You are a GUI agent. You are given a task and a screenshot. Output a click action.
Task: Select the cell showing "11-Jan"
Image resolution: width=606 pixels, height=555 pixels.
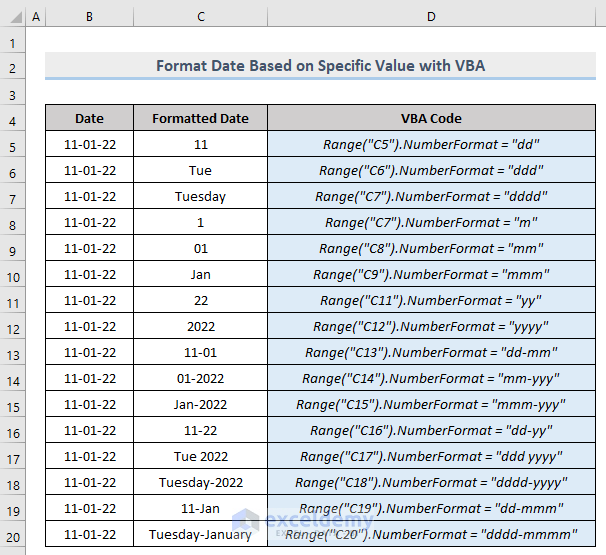tap(200, 509)
